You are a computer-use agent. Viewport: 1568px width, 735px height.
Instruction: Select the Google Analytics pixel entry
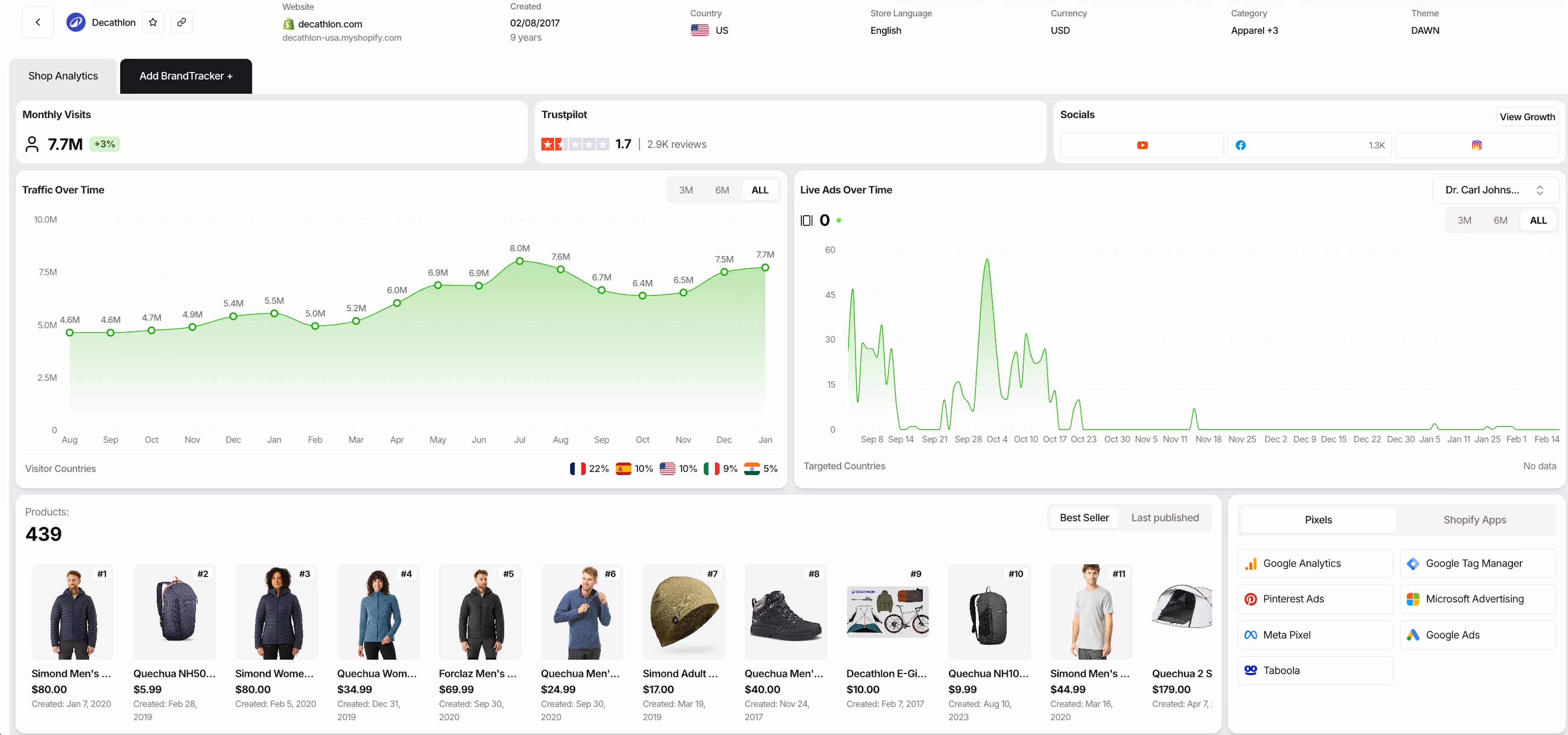point(1315,564)
